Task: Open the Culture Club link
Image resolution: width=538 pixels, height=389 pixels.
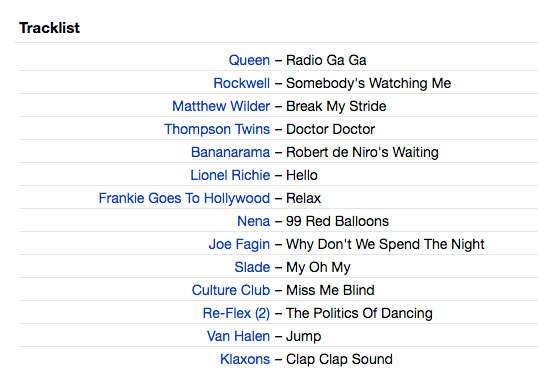Action: coord(231,290)
